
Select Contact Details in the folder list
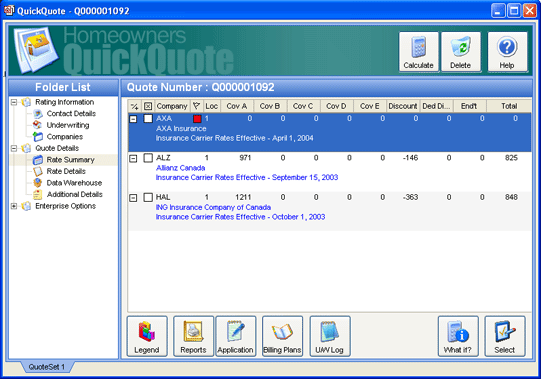pos(71,114)
